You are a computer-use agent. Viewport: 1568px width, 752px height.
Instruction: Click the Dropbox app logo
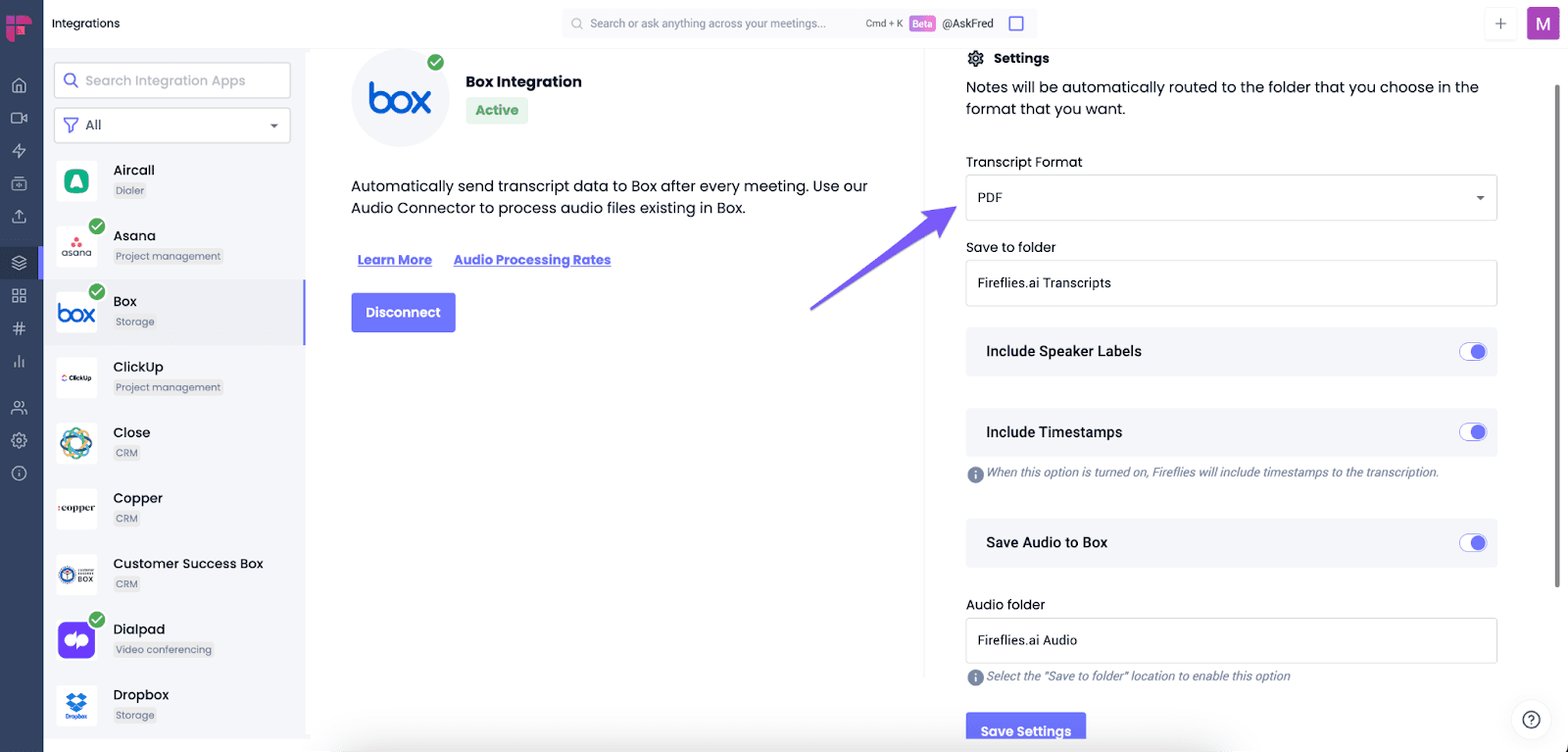76,706
